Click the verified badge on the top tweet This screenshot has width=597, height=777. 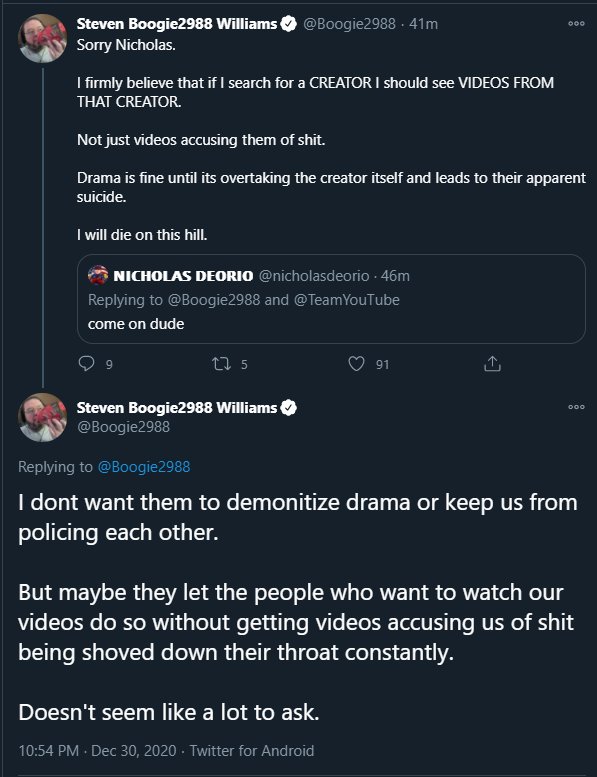coord(288,24)
